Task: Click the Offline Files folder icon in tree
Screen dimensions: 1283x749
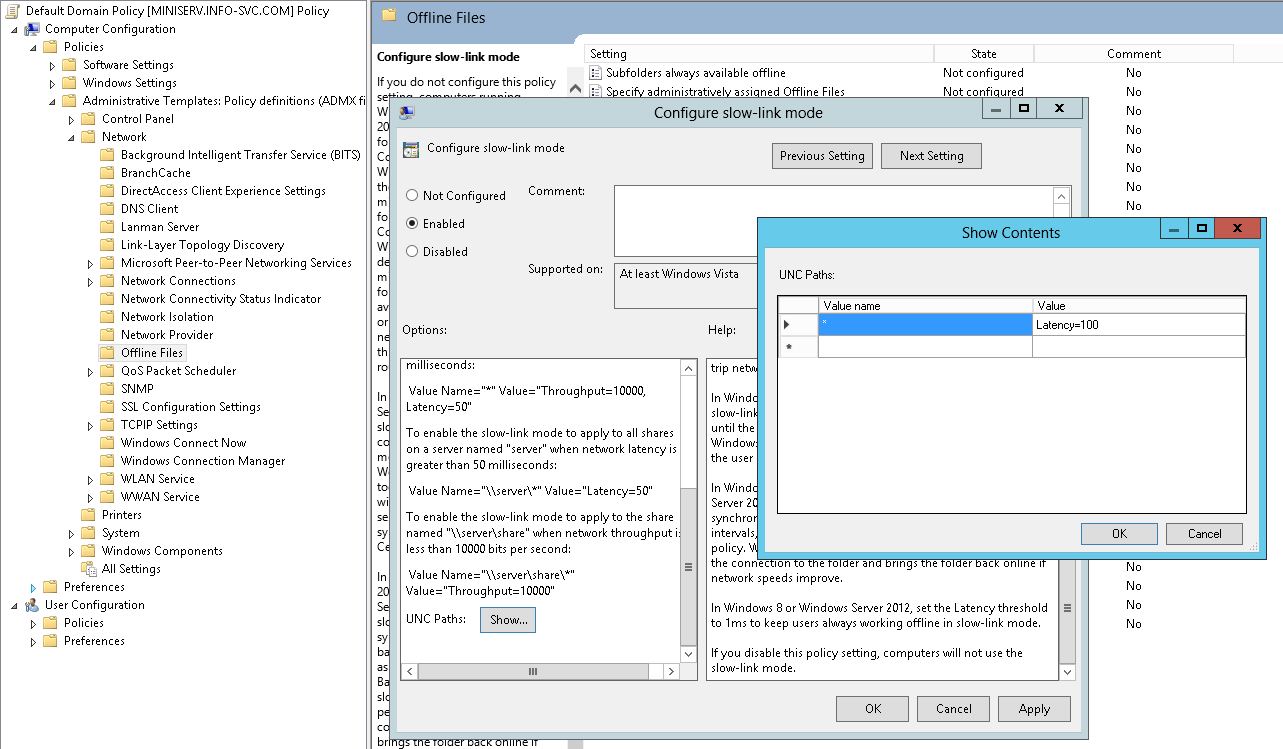Action: [x=108, y=353]
